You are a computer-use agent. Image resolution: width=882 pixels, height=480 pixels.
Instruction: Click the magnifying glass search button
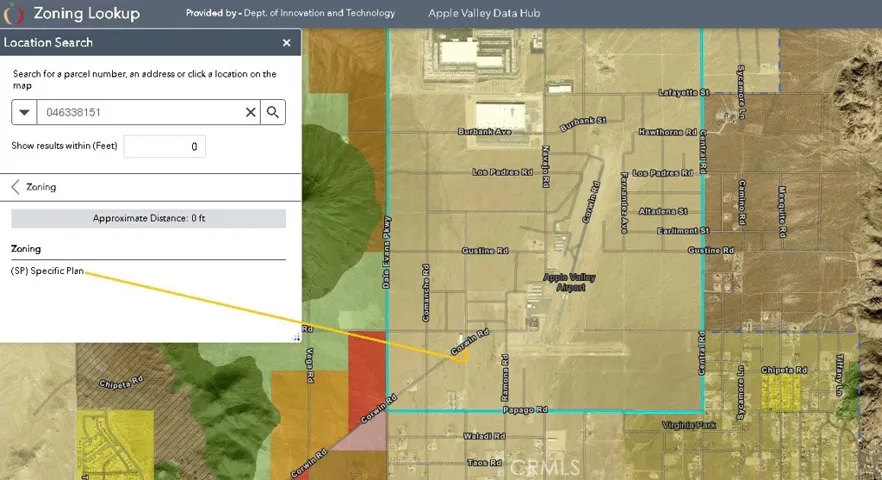pyautogui.click(x=273, y=112)
